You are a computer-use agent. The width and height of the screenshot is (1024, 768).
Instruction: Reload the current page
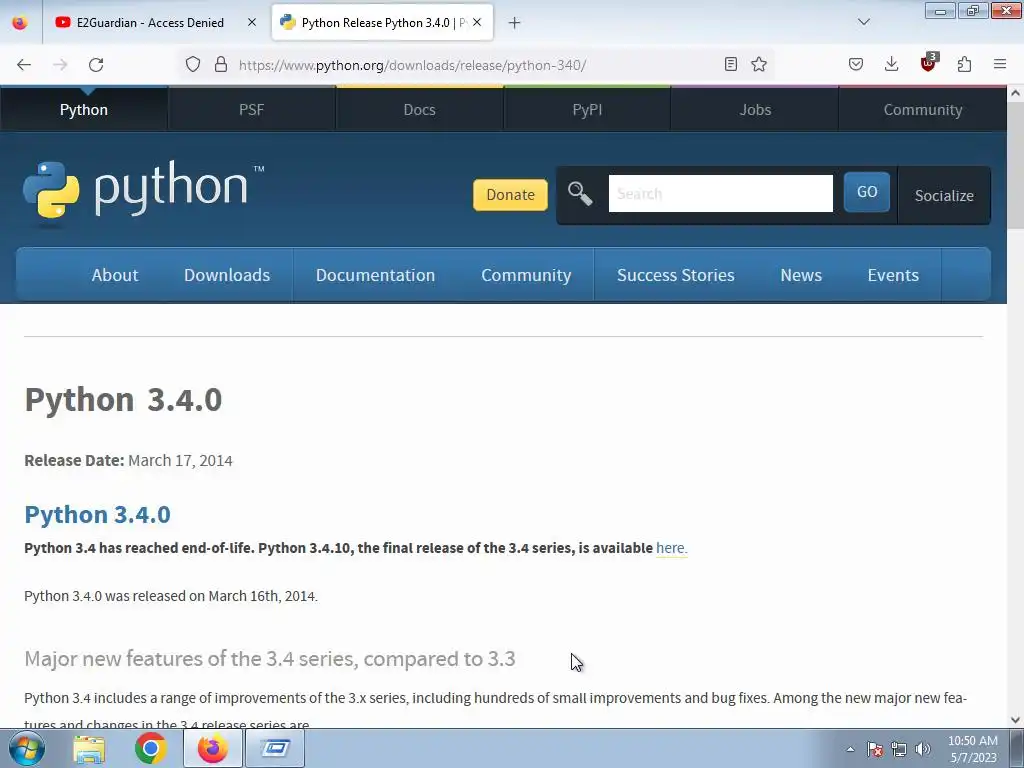[x=96, y=65]
